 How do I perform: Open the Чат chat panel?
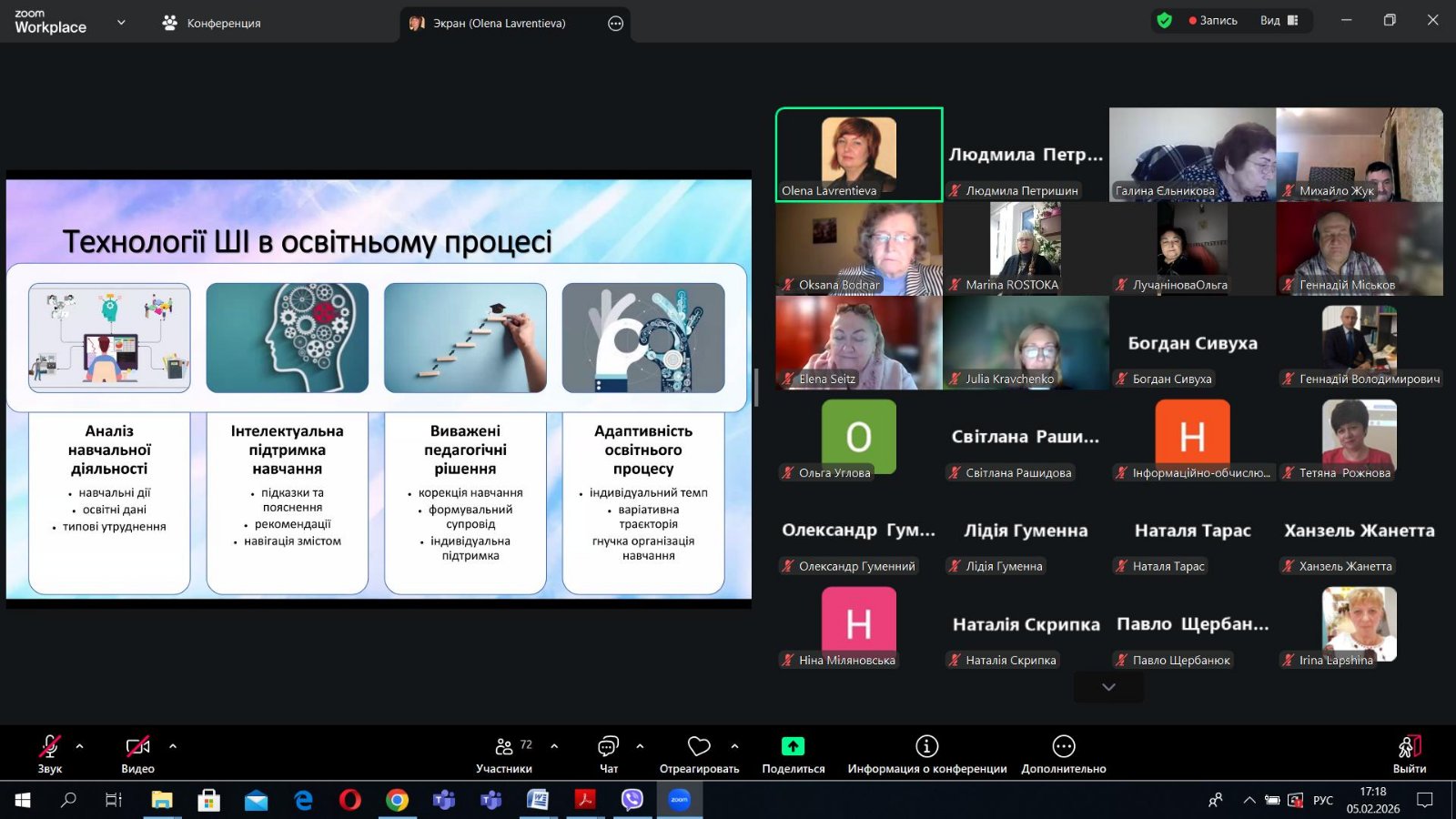[x=608, y=753]
